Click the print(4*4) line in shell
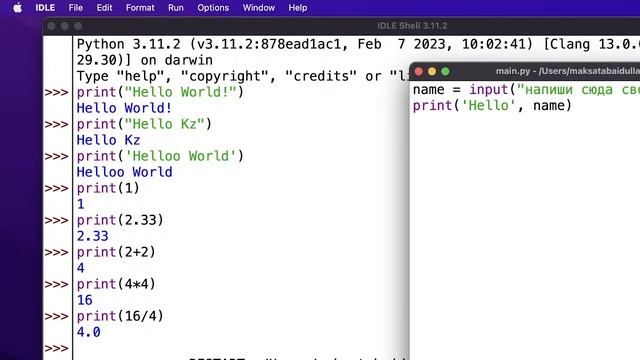The height and width of the screenshot is (360, 640). click(x=116, y=284)
